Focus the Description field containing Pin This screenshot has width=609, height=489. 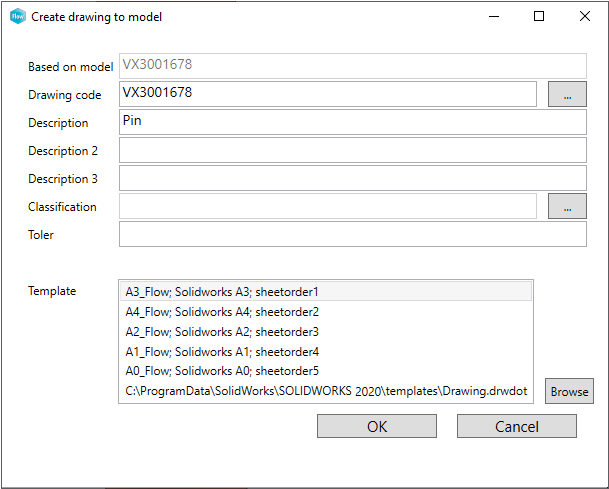click(x=352, y=122)
